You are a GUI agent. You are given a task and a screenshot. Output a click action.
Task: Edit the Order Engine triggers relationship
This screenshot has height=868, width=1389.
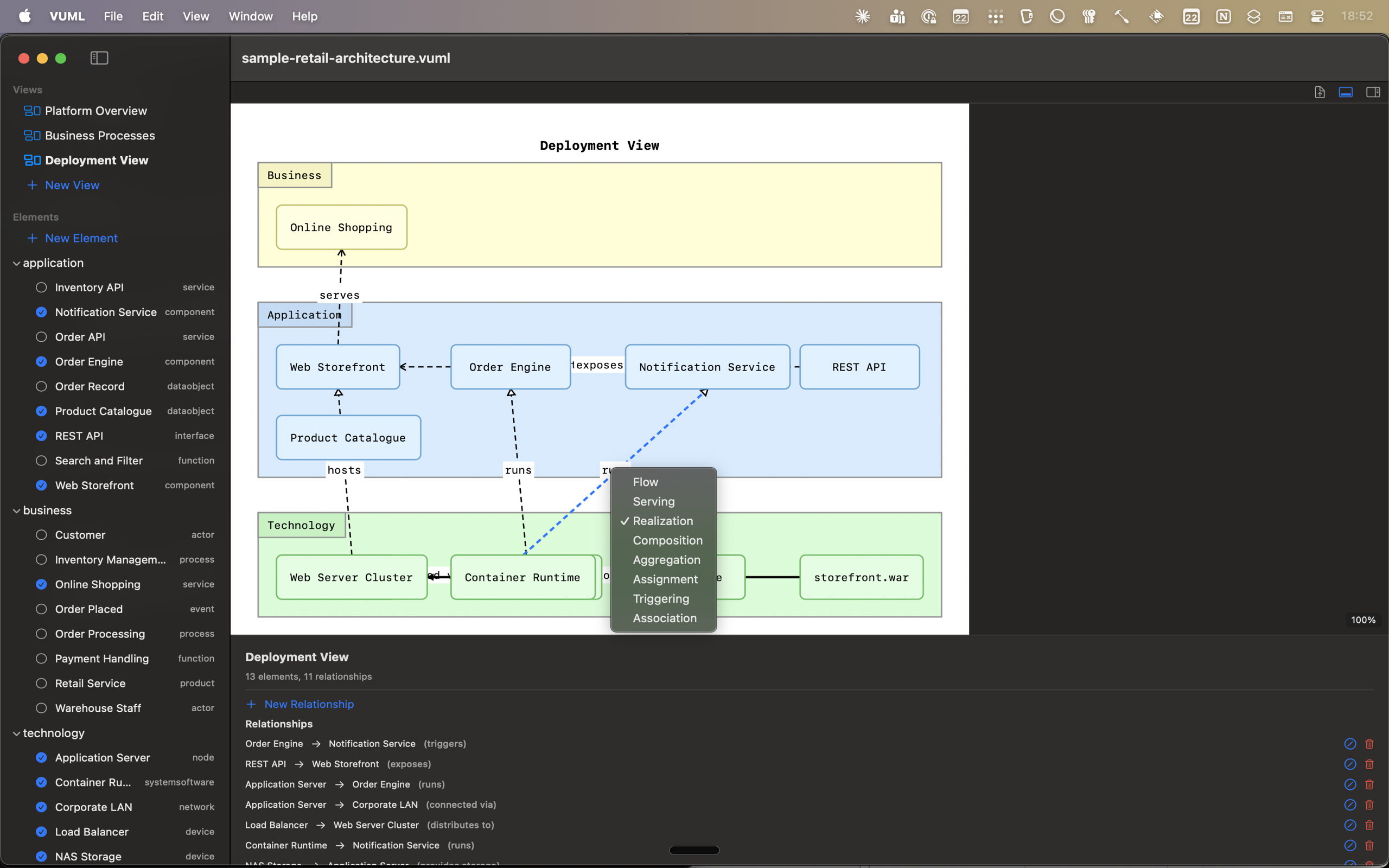(1349, 743)
